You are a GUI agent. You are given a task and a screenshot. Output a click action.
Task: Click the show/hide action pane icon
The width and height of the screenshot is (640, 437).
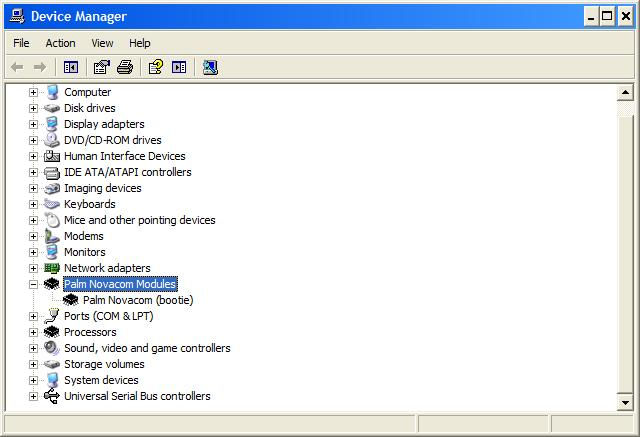(x=179, y=67)
